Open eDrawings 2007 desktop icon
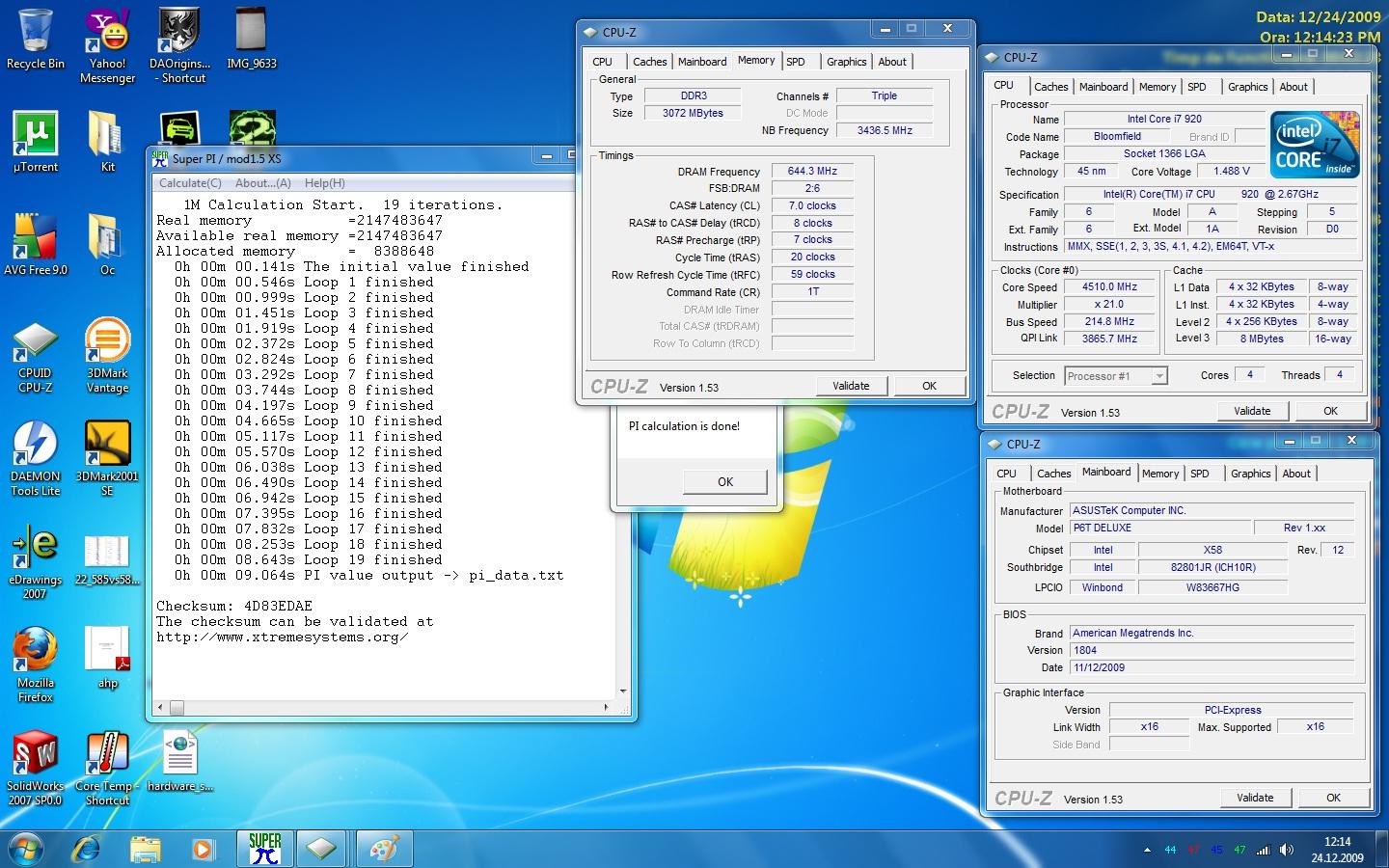The height and width of the screenshot is (868, 1389). pos(36,562)
